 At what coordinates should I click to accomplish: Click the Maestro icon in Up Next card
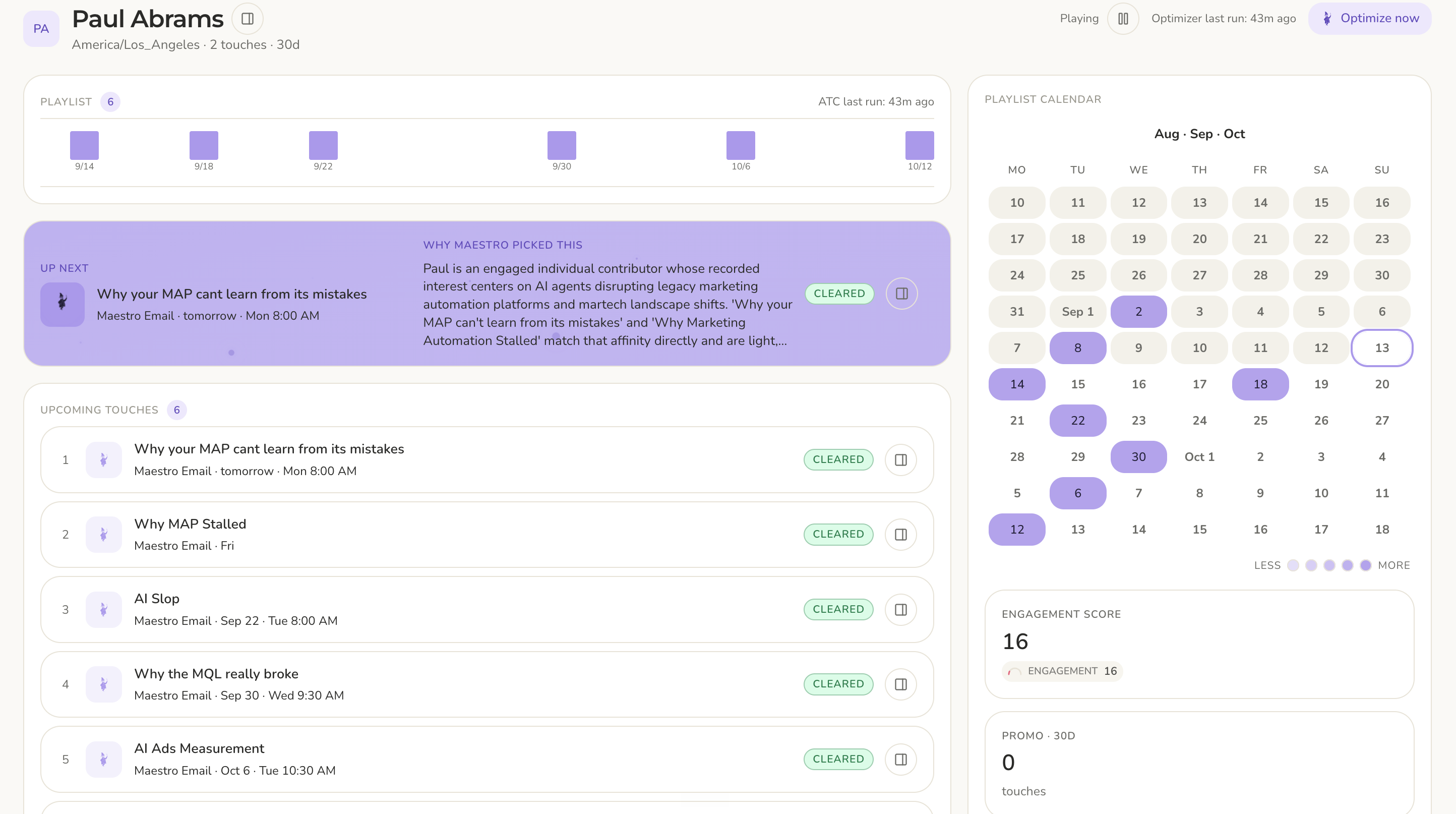62,304
